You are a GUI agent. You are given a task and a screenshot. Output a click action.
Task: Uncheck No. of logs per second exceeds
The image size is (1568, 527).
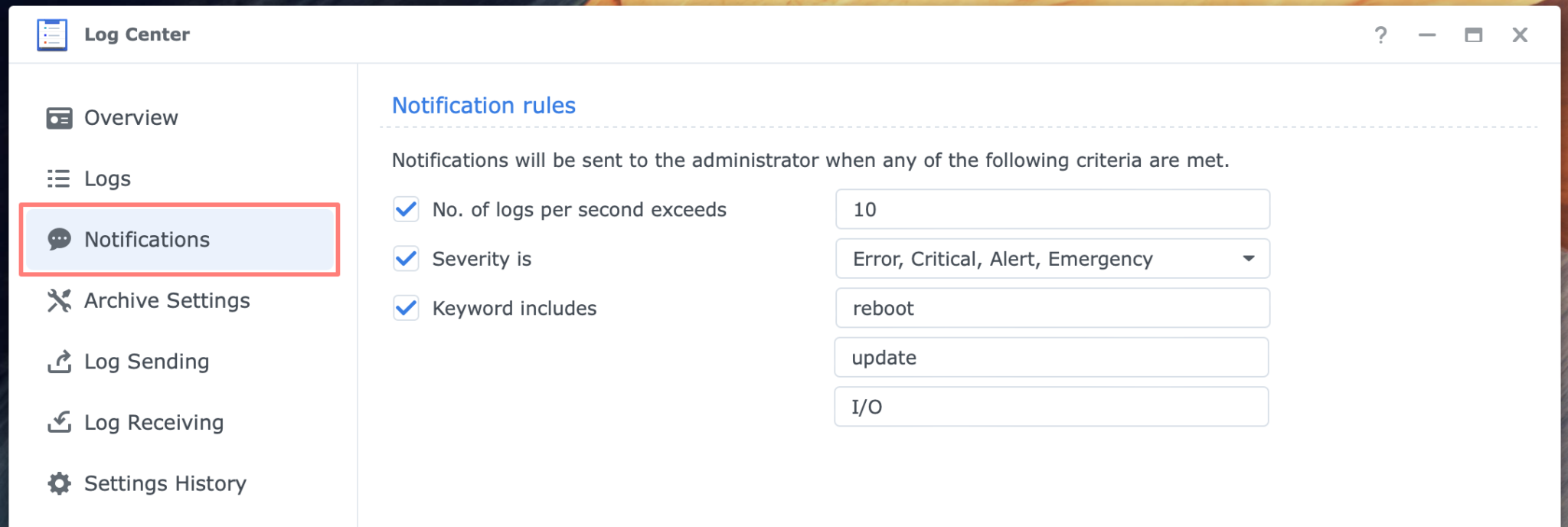pos(406,209)
